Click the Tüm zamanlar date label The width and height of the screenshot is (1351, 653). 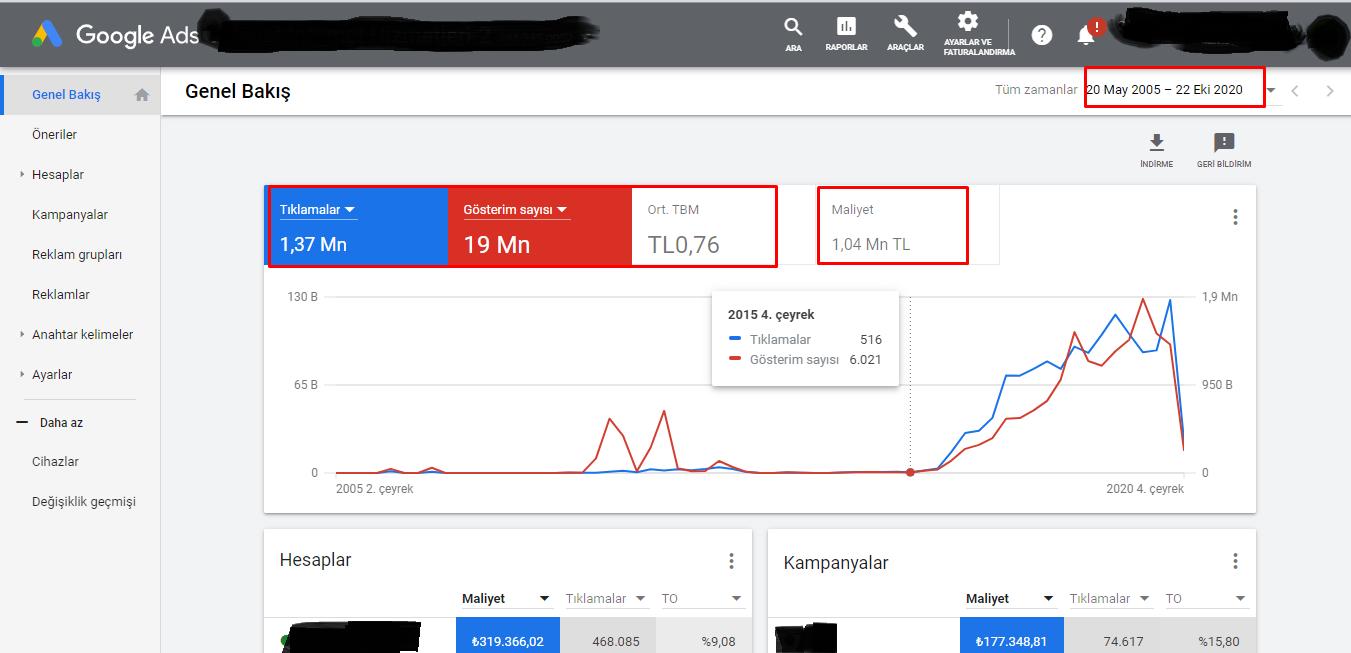click(x=1036, y=90)
